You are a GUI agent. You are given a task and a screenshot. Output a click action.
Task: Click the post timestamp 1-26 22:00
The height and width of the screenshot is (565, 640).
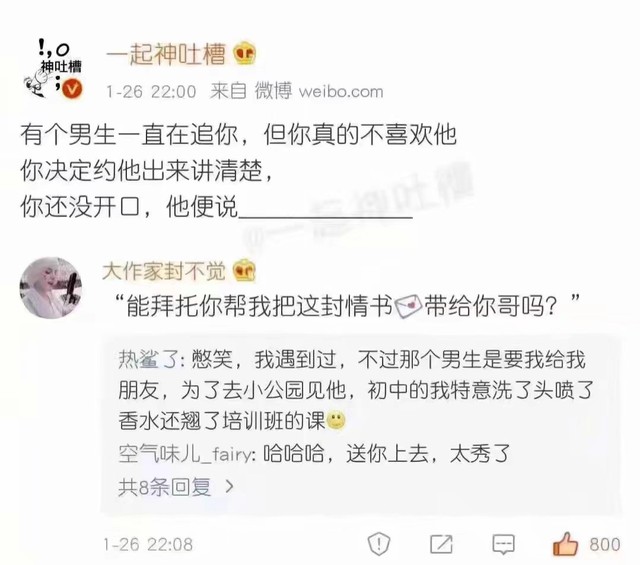151,91
